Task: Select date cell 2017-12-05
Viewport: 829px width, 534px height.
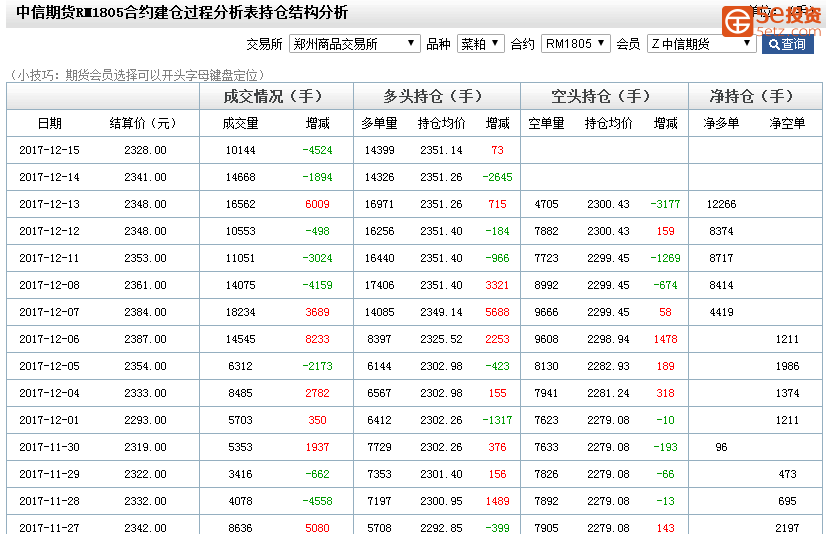Action: (x=49, y=366)
